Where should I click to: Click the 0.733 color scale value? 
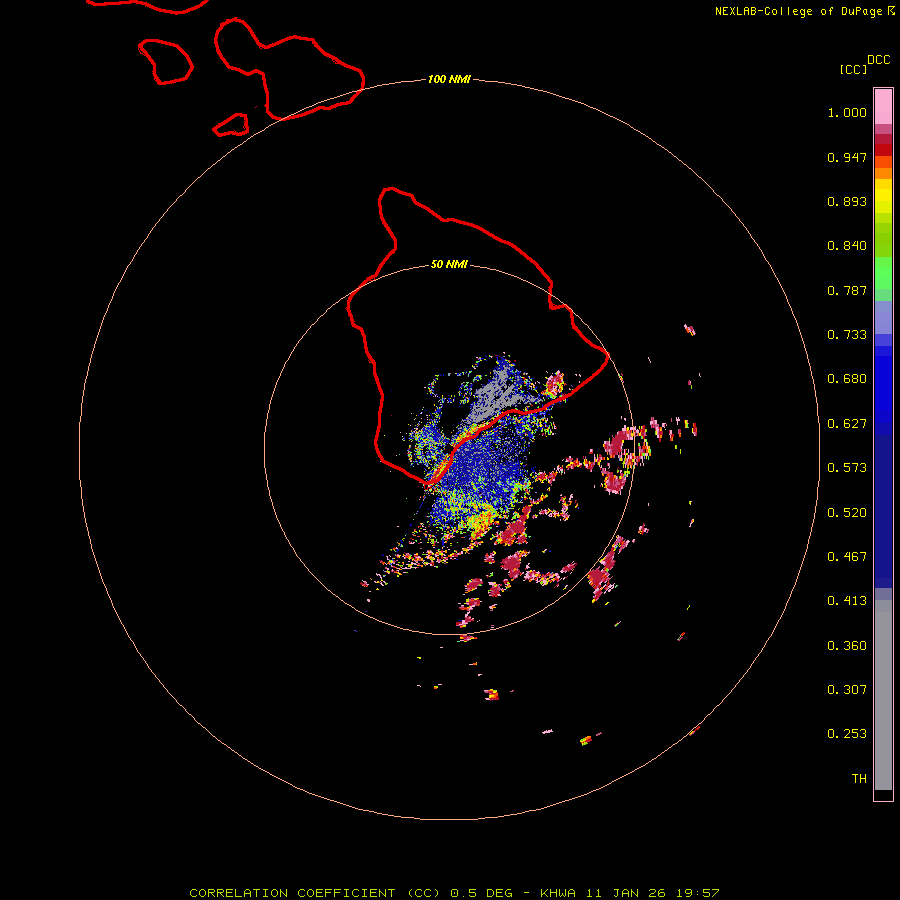click(847, 335)
